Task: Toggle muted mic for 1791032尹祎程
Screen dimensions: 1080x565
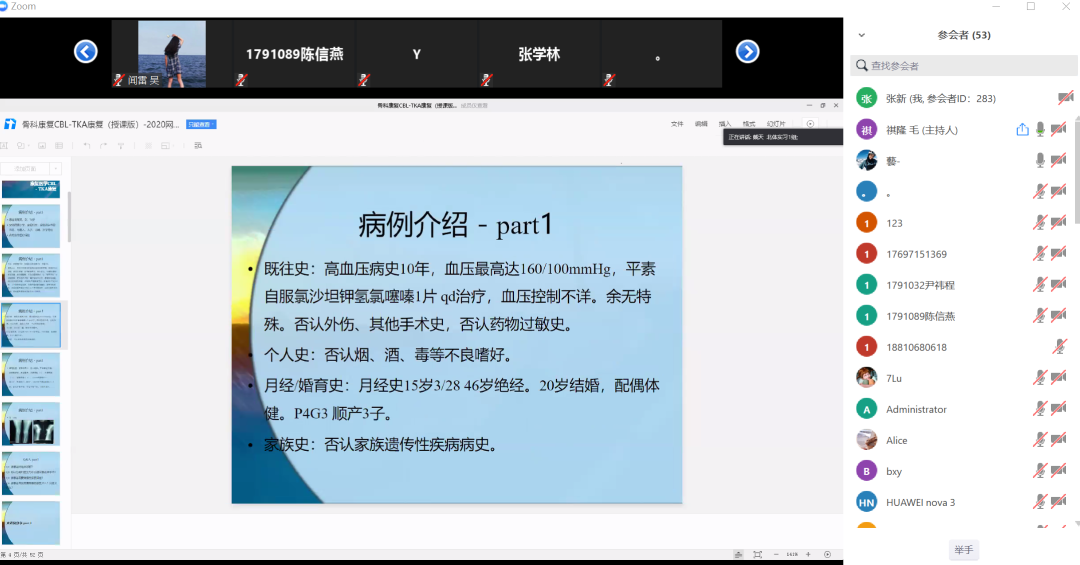Action: point(1040,285)
